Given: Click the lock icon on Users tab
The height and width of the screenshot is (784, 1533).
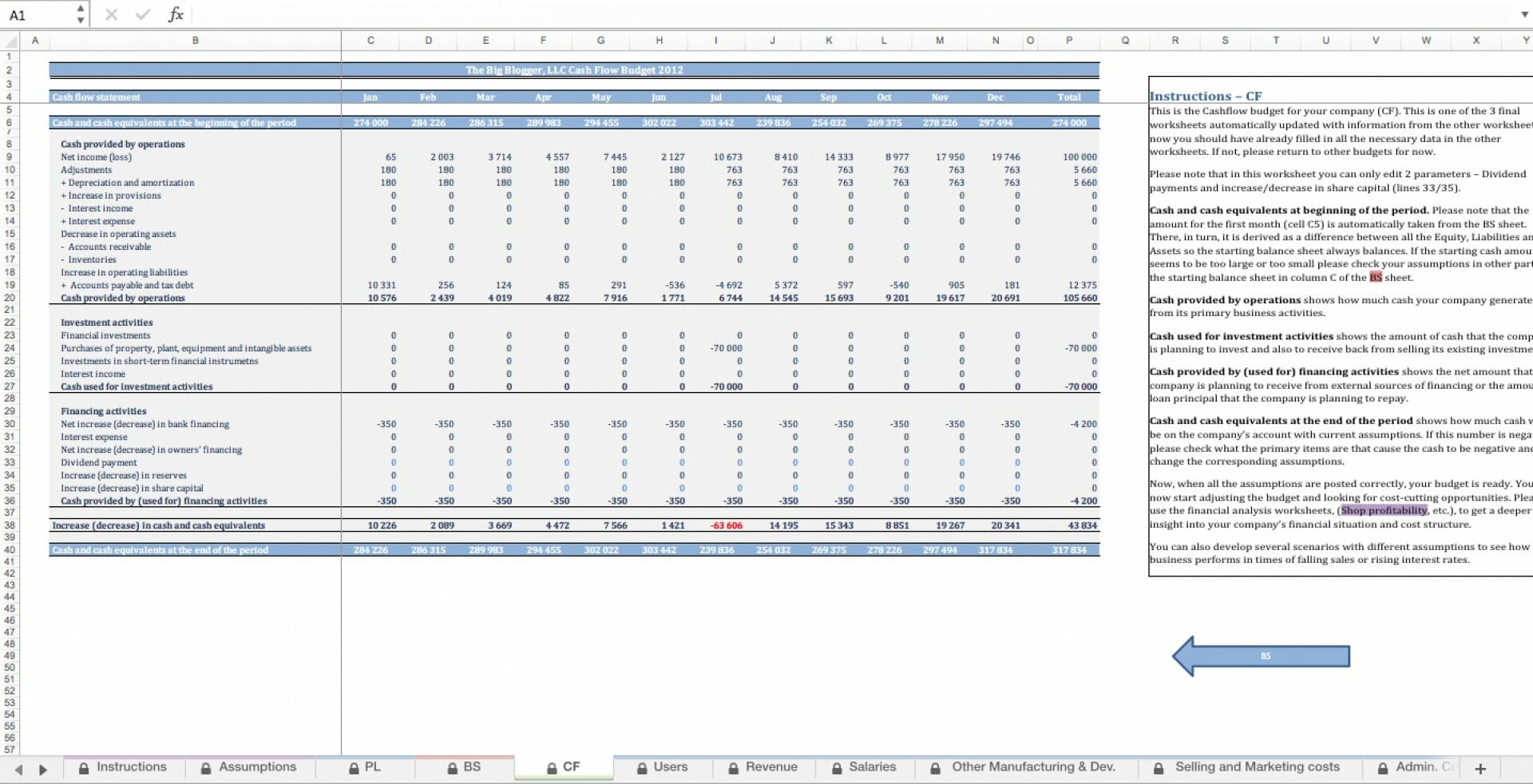Looking at the screenshot, I should [642, 767].
